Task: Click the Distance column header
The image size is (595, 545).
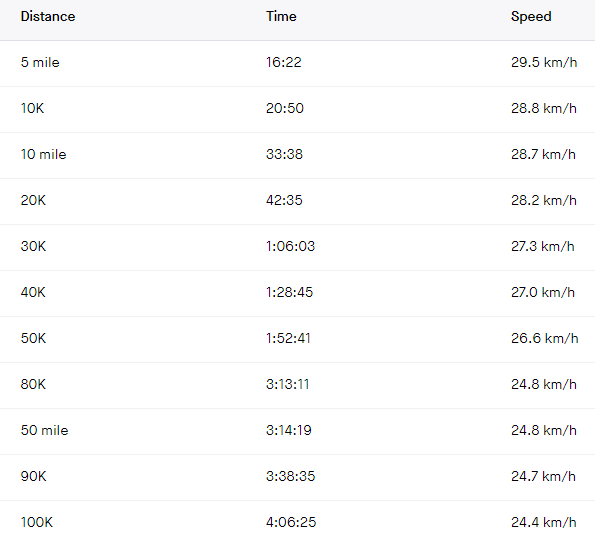Action: pos(48,16)
